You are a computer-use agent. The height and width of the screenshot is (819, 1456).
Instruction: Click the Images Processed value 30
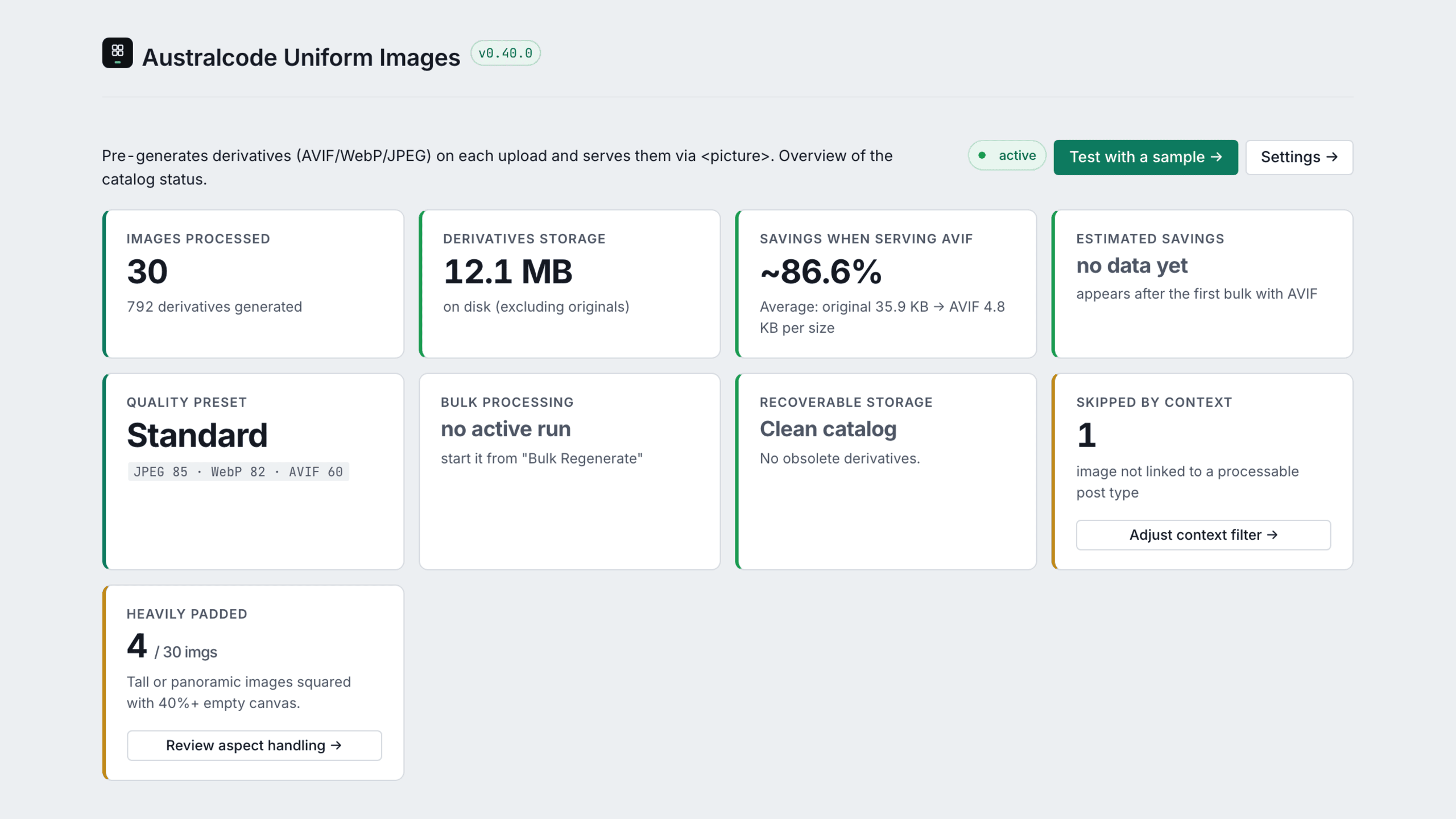pos(147,272)
